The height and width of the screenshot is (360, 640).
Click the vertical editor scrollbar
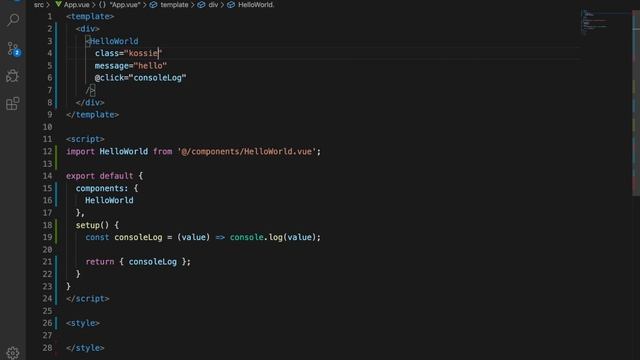tap(636, 102)
